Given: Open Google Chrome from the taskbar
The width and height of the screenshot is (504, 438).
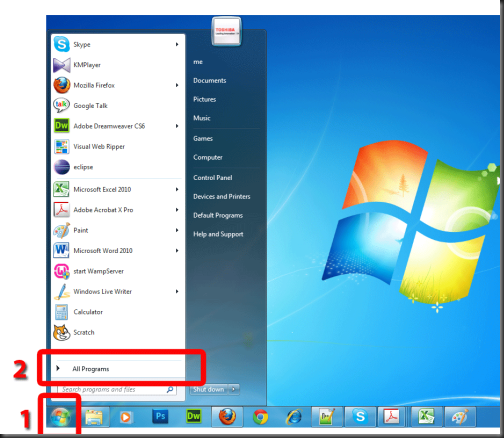Looking at the screenshot, I should 260,417.
